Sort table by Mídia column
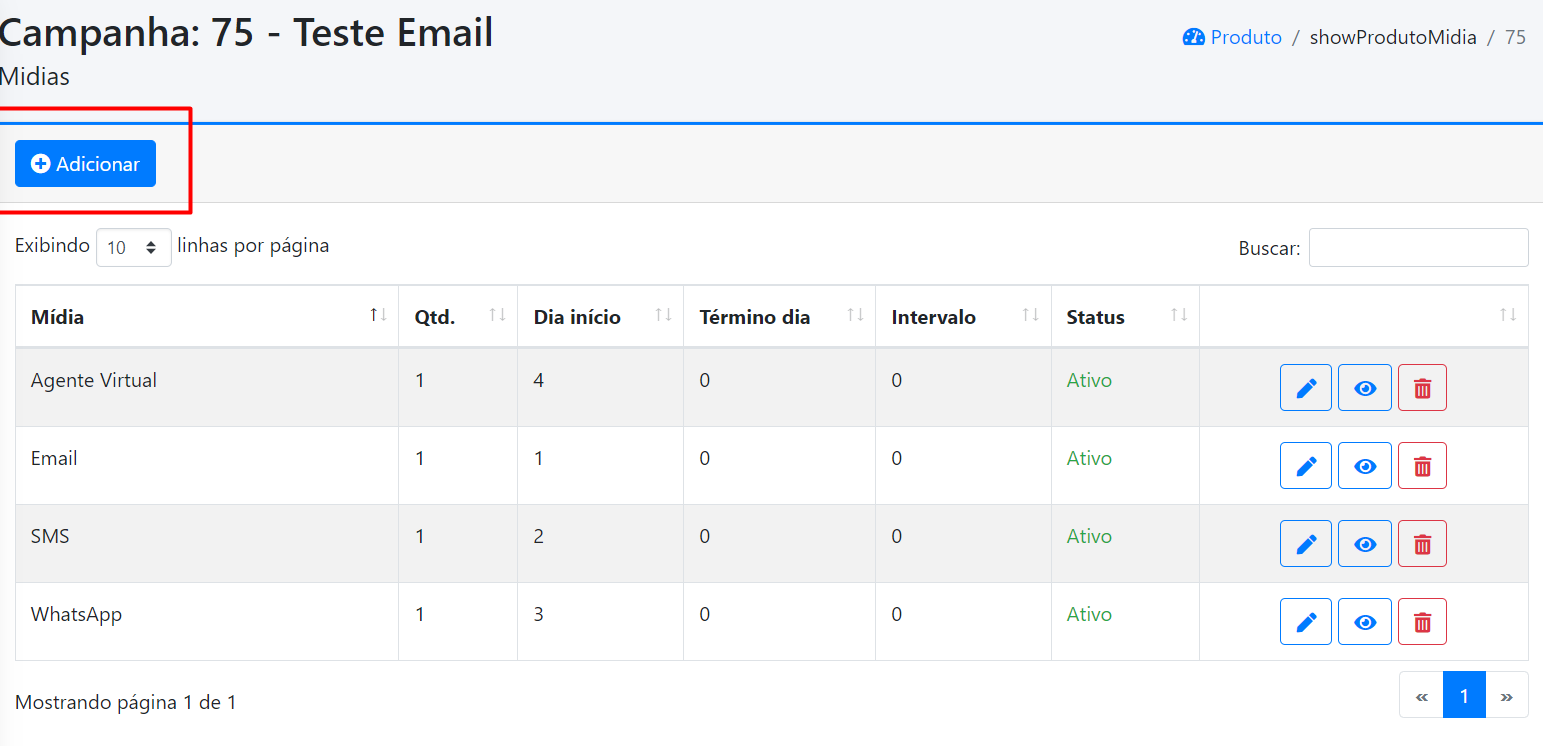The width and height of the screenshot is (1543, 746). [x=207, y=317]
